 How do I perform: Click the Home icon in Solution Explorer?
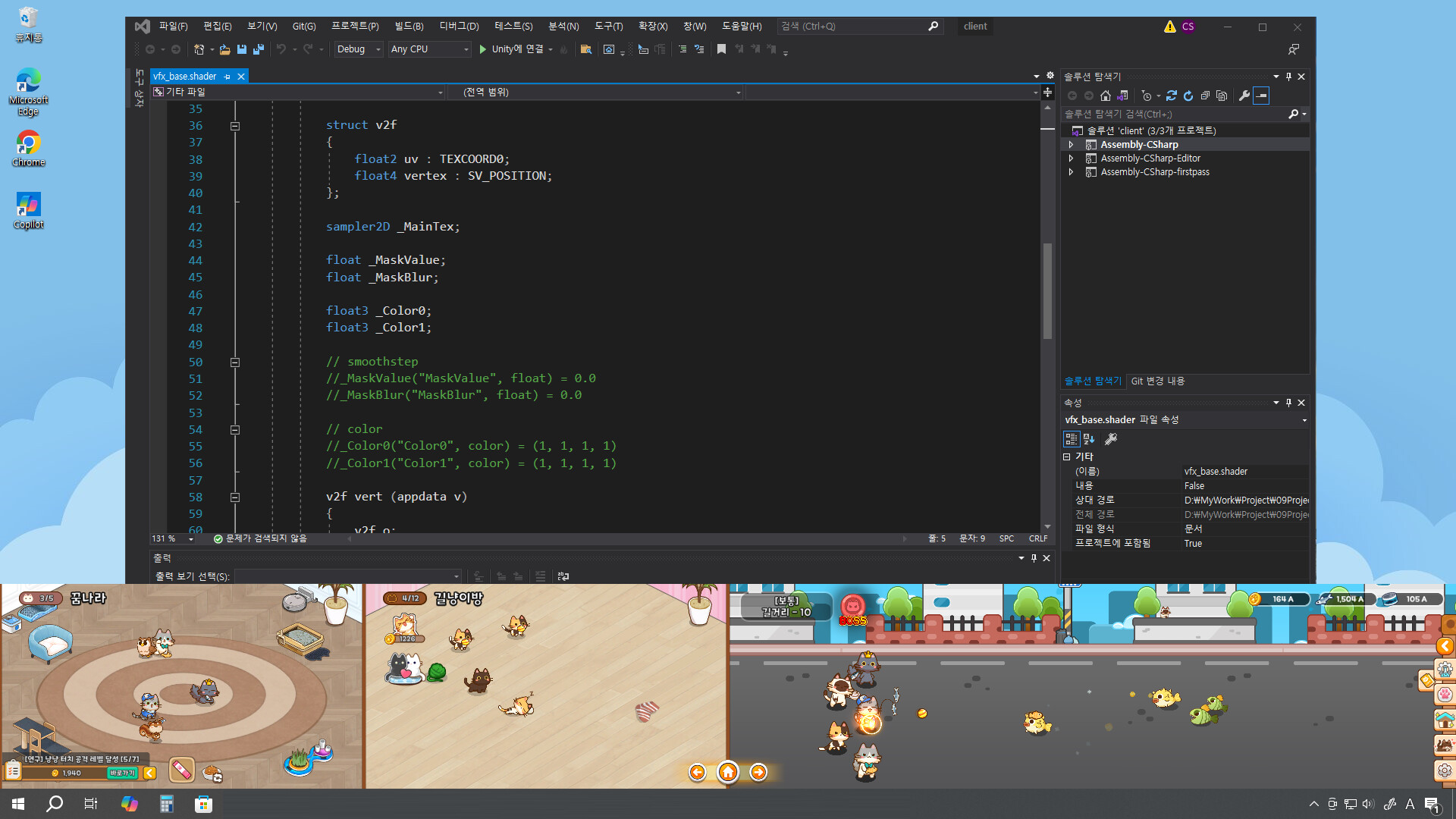point(1106,96)
